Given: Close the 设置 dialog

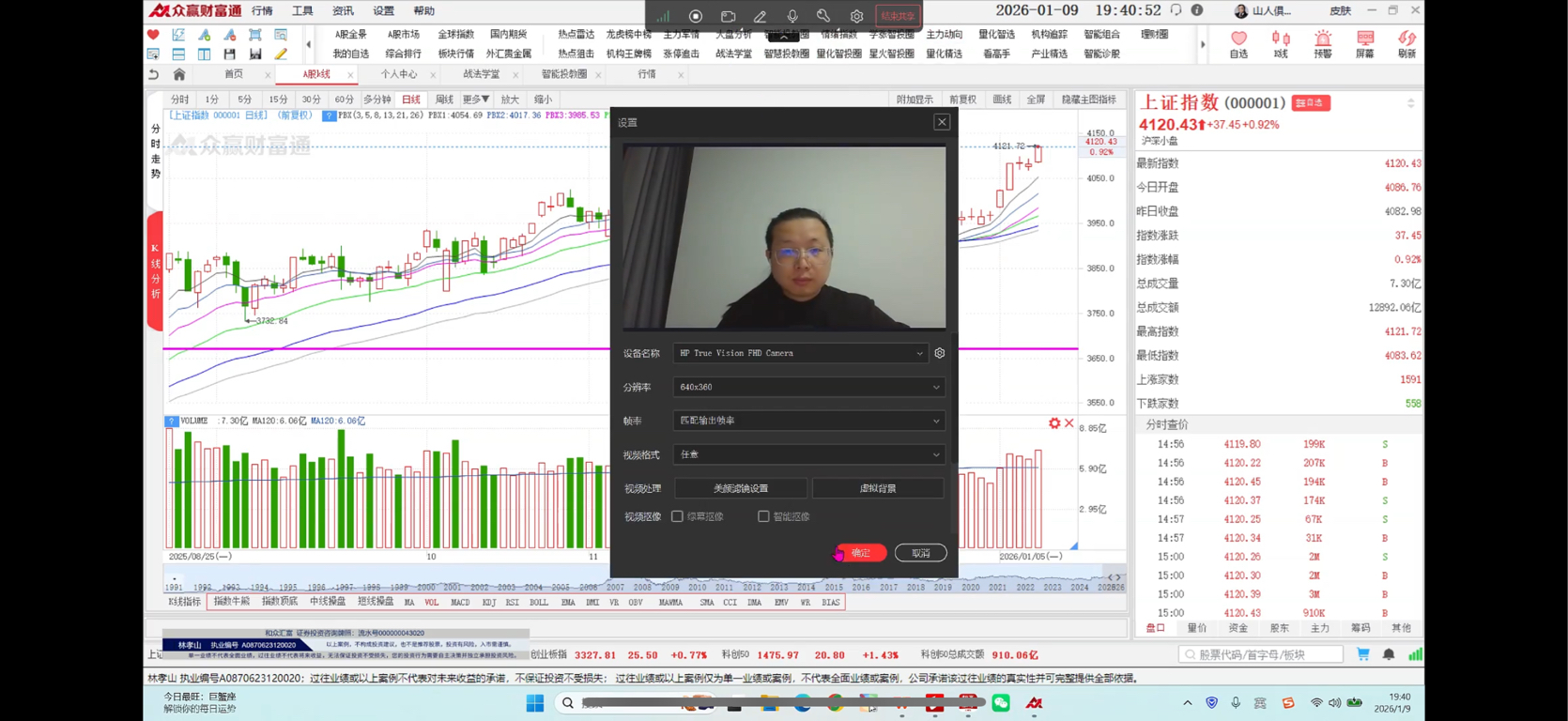Looking at the screenshot, I should [942, 122].
